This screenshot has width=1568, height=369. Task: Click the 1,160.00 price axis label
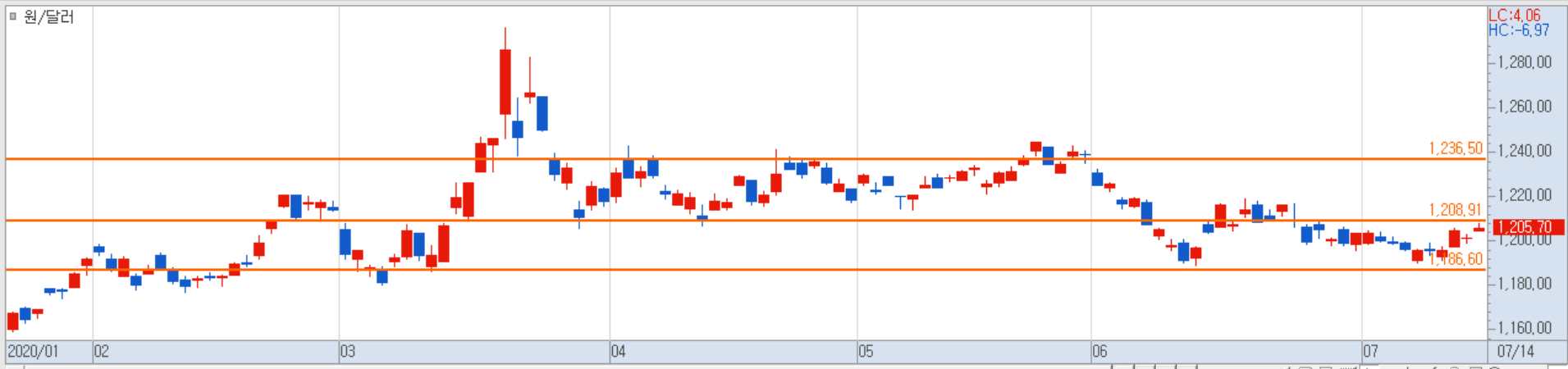(x=1525, y=328)
